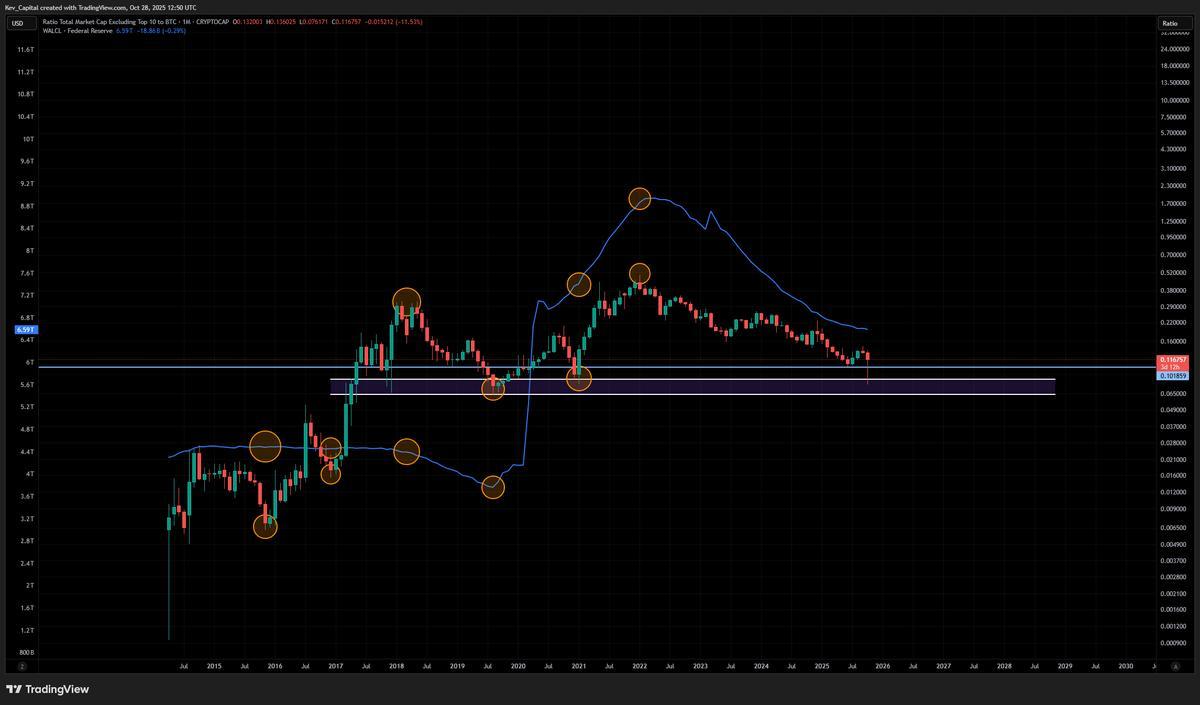The image size is (1200, 705).
Task: Click the blue 0.101859 price label
Action: pyautogui.click(x=1172, y=376)
